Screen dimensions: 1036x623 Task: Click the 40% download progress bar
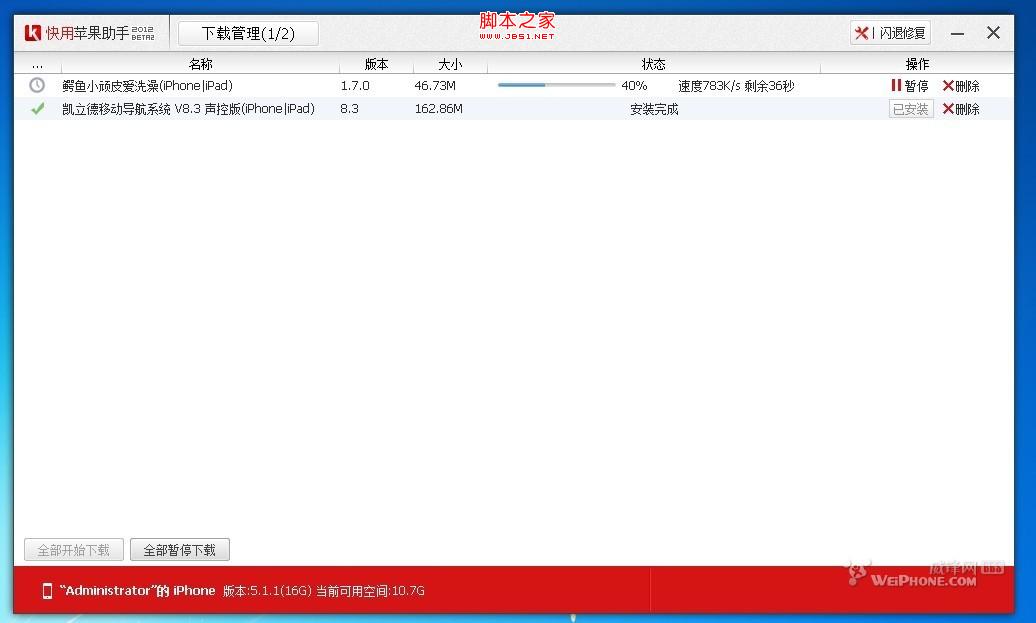click(x=556, y=85)
